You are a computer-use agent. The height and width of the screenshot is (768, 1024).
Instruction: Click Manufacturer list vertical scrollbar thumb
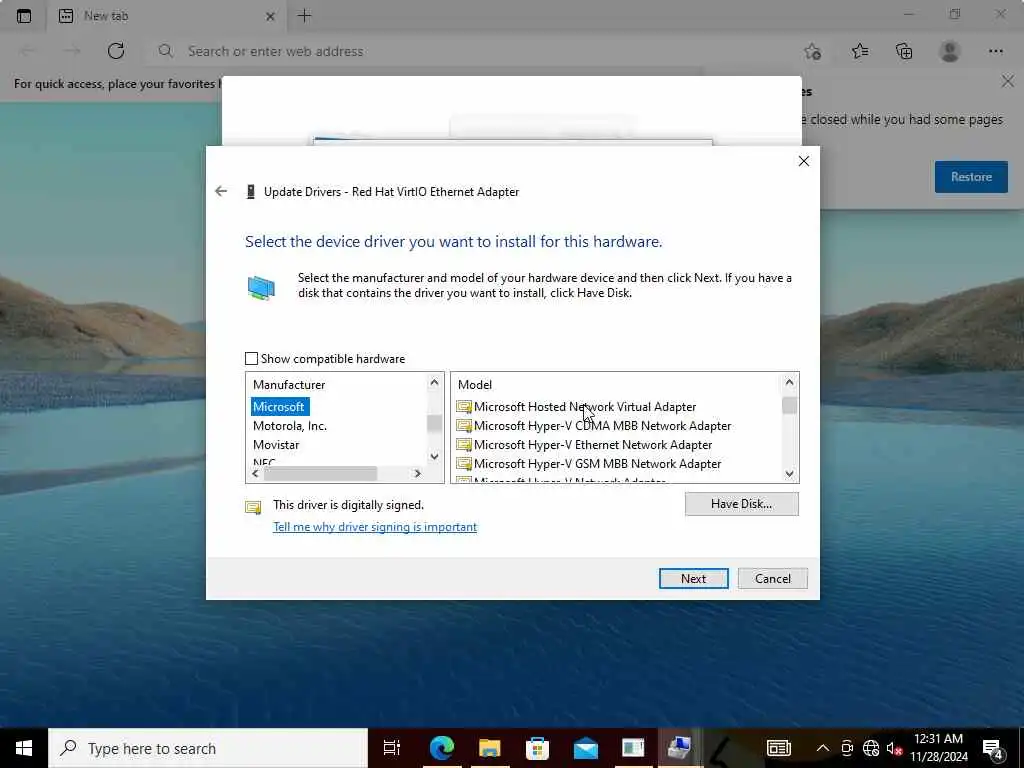[434, 423]
